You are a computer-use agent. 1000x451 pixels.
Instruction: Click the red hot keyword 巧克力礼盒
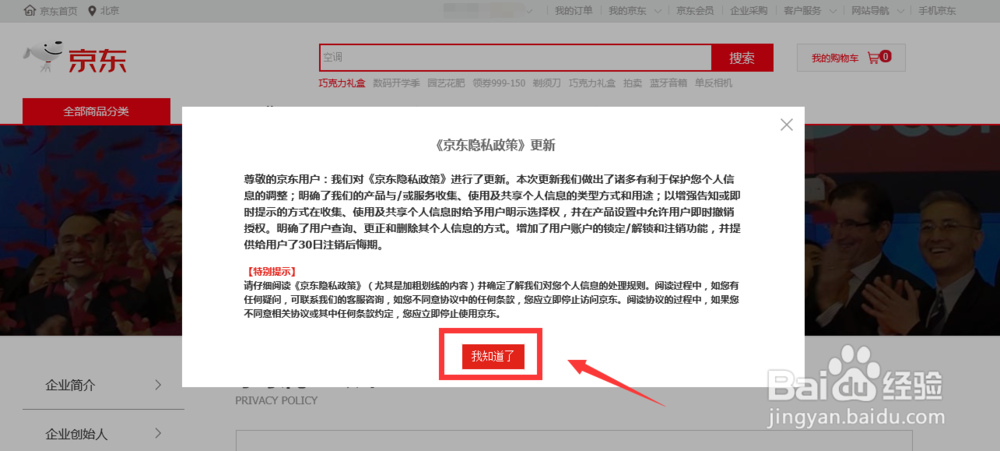tap(342, 83)
